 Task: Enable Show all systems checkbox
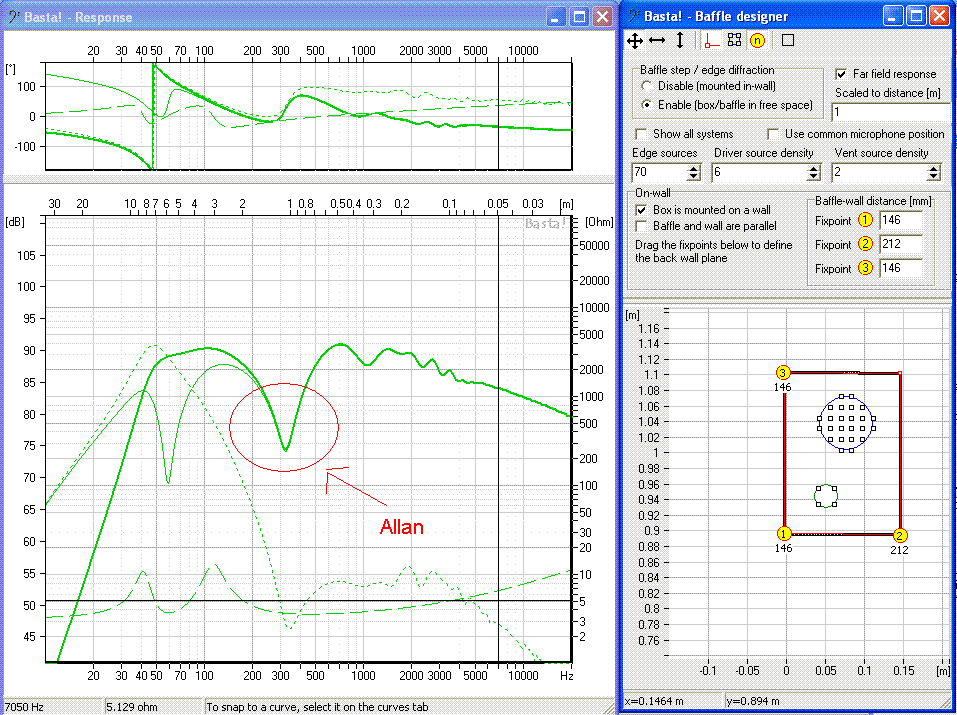click(x=641, y=134)
